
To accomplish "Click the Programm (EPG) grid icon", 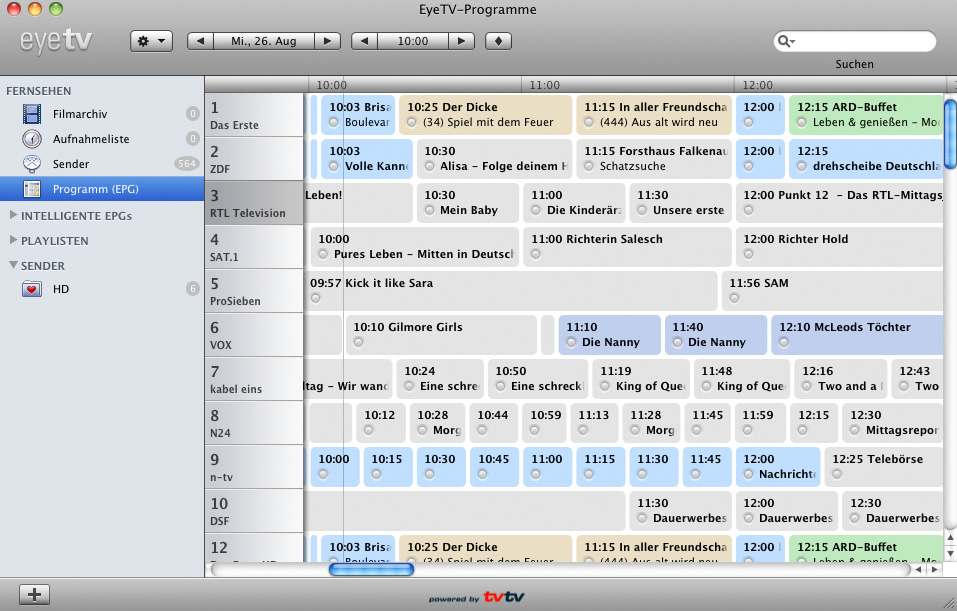I will point(32,189).
